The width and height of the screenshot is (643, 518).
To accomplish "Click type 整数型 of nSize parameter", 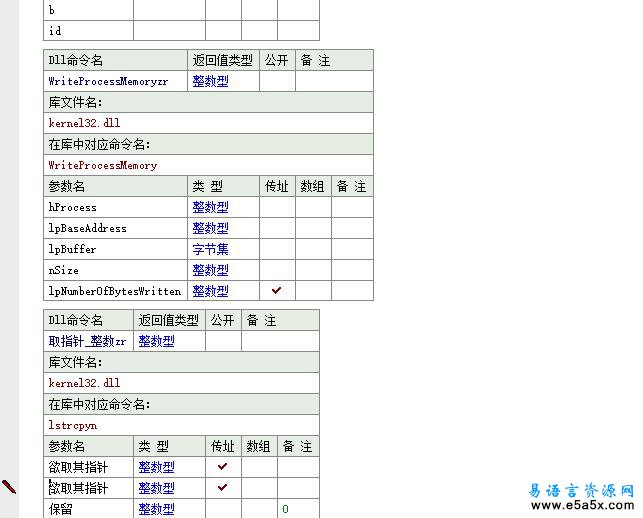I will (x=210, y=270).
